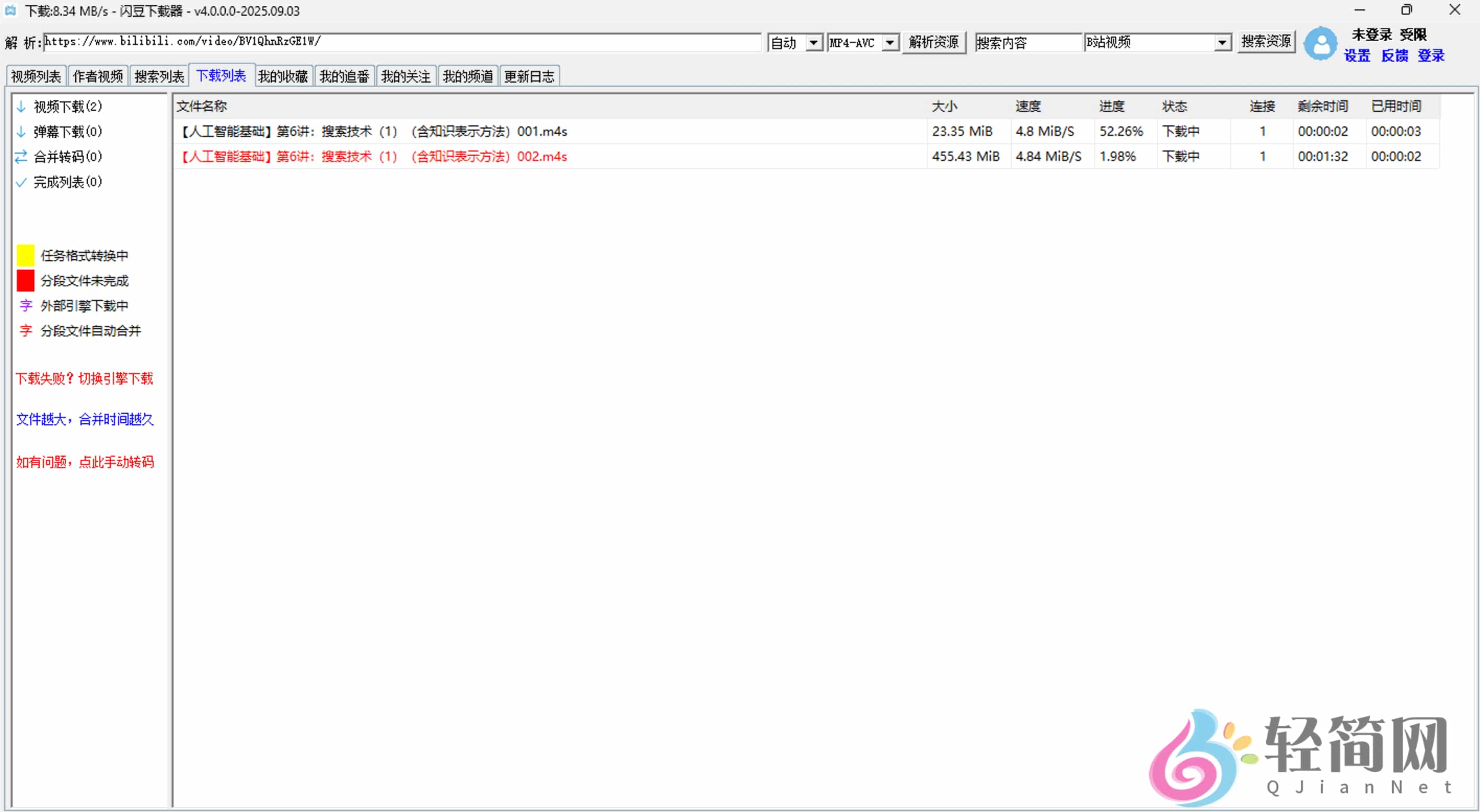Click the yellow format-converting color swatch

point(25,255)
